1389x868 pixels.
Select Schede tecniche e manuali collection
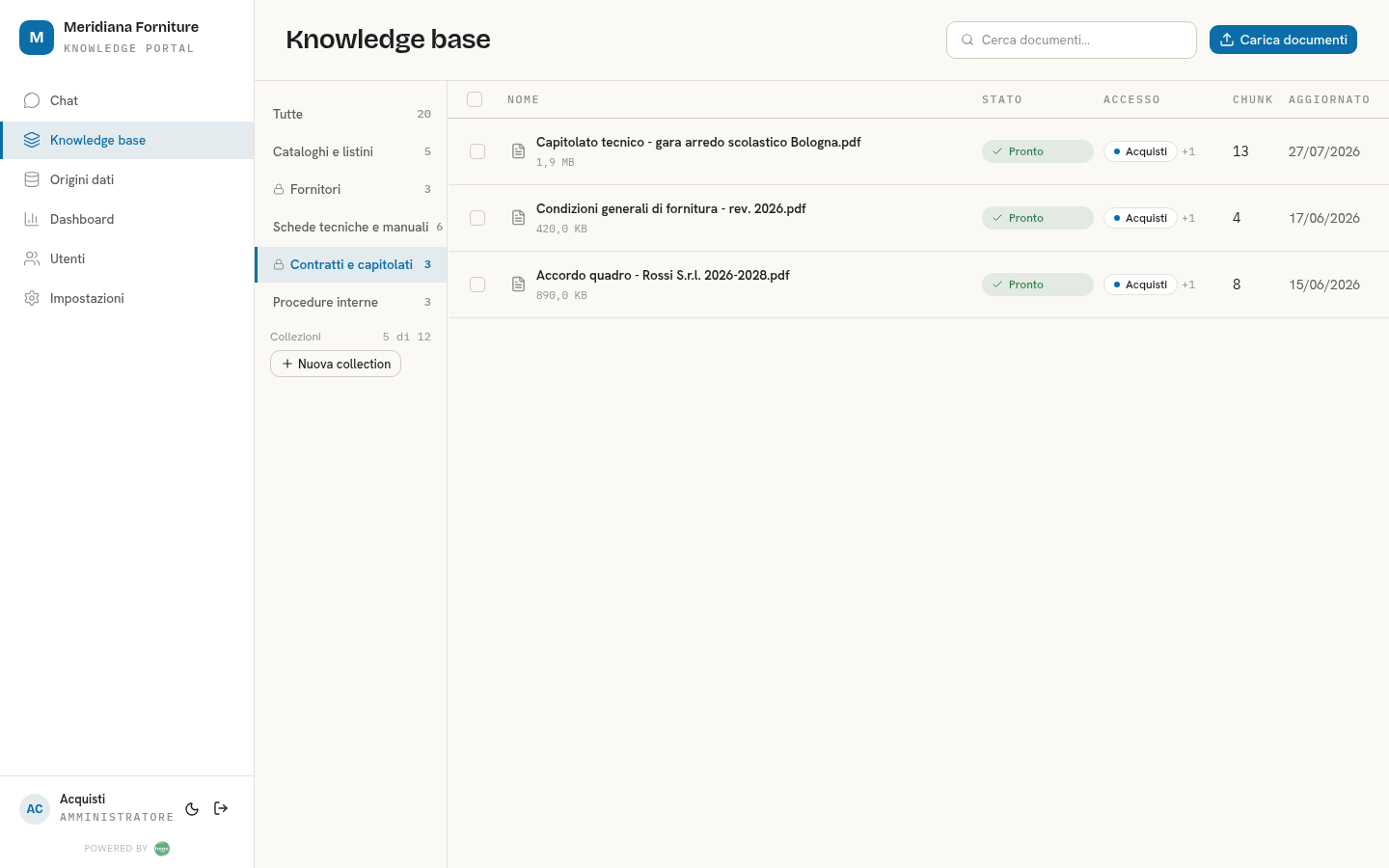pos(351,227)
